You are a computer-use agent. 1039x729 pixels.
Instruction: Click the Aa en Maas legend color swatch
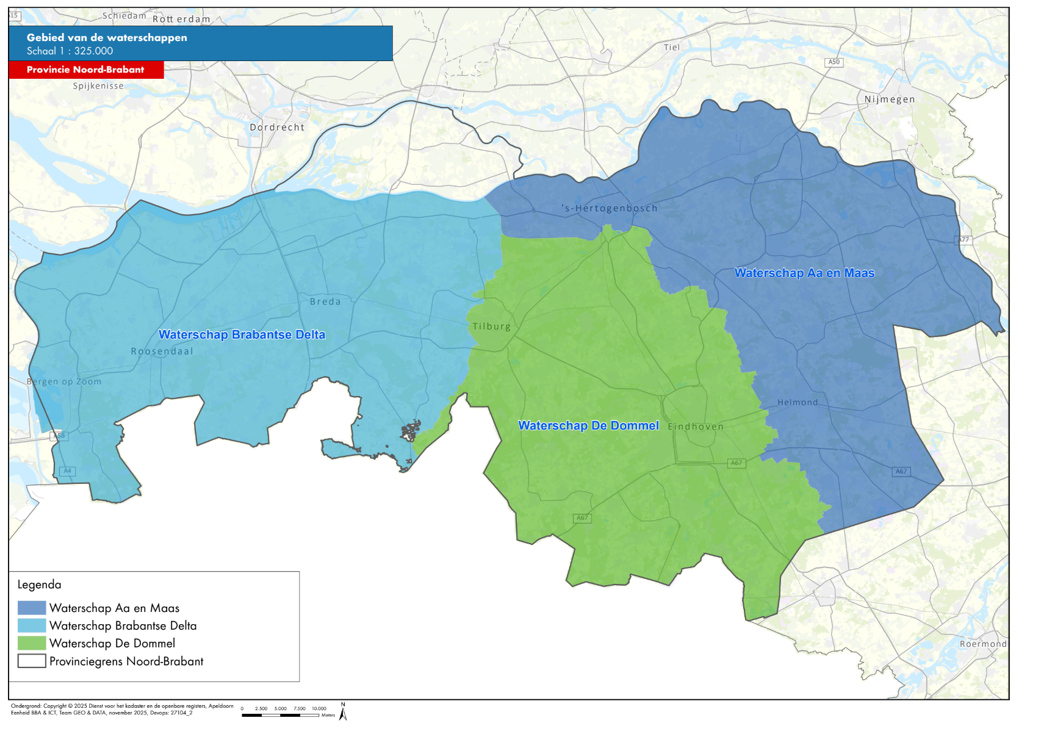32,607
